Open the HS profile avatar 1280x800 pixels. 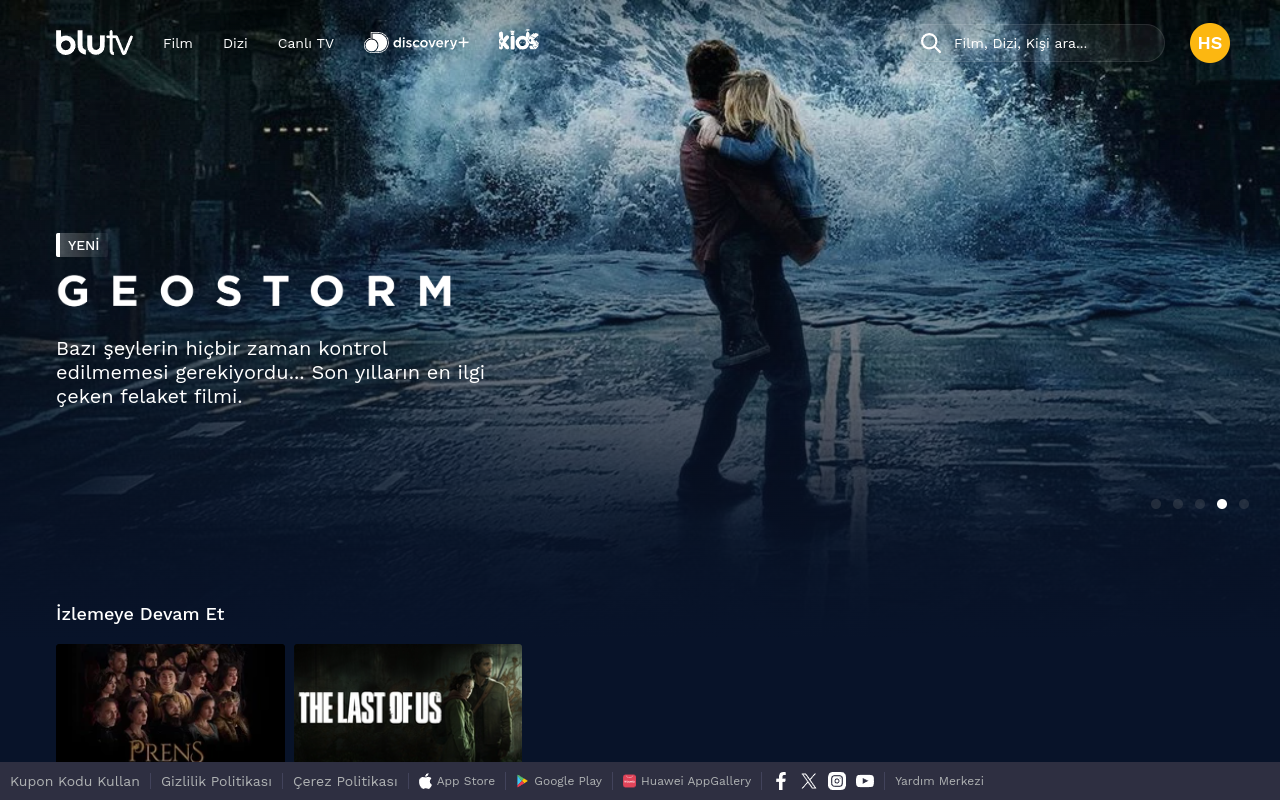(x=1210, y=43)
